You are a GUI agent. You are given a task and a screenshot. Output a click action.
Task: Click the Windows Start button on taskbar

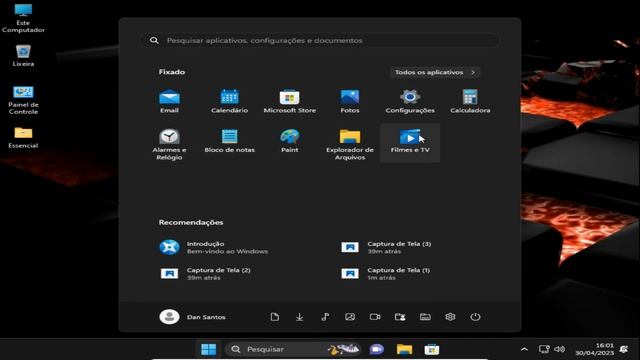(x=209, y=349)
